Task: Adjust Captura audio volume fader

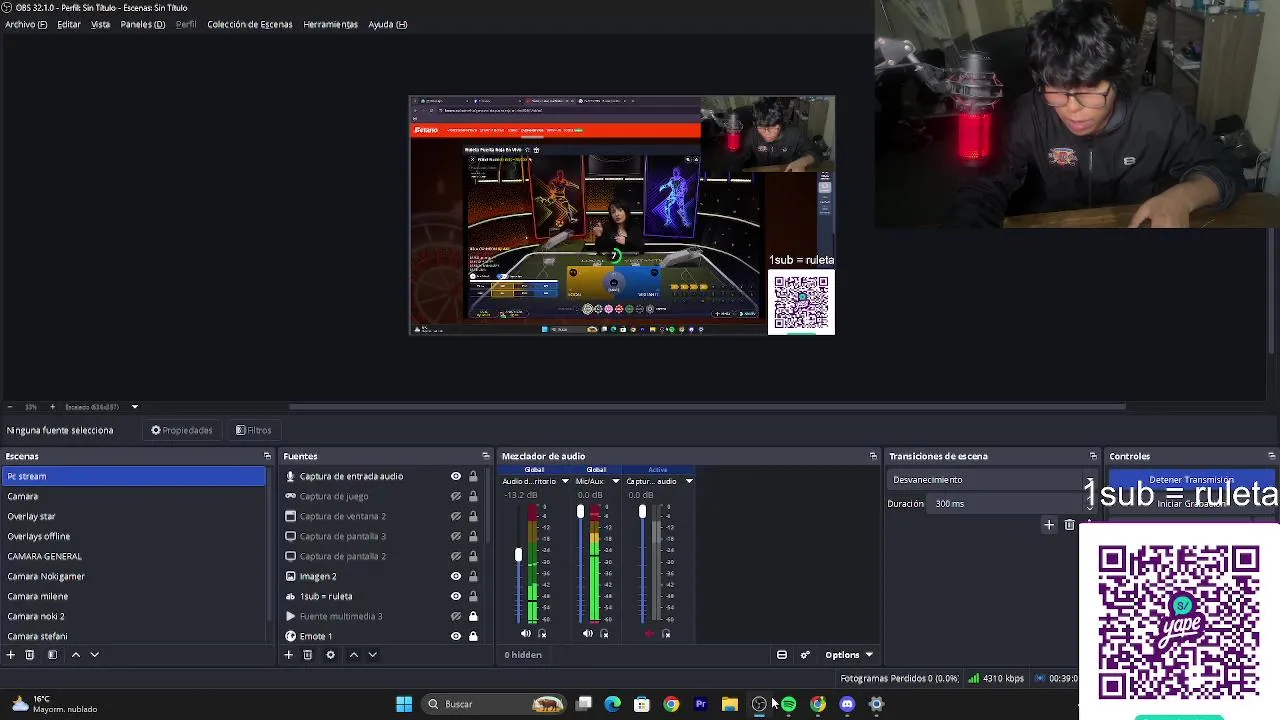Action: (642, 512)
